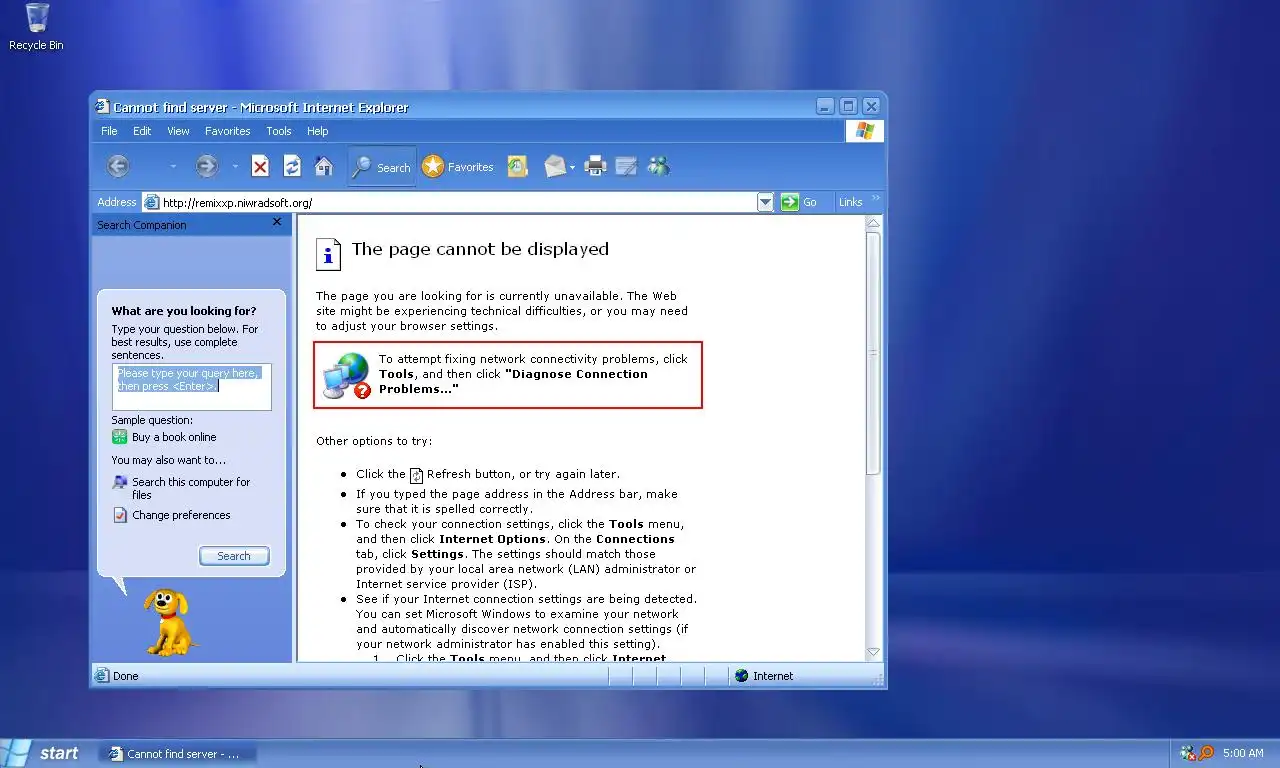Screen dimensions: 1280x768
Task: Stop loading with the red X icon
Action: 260,167
